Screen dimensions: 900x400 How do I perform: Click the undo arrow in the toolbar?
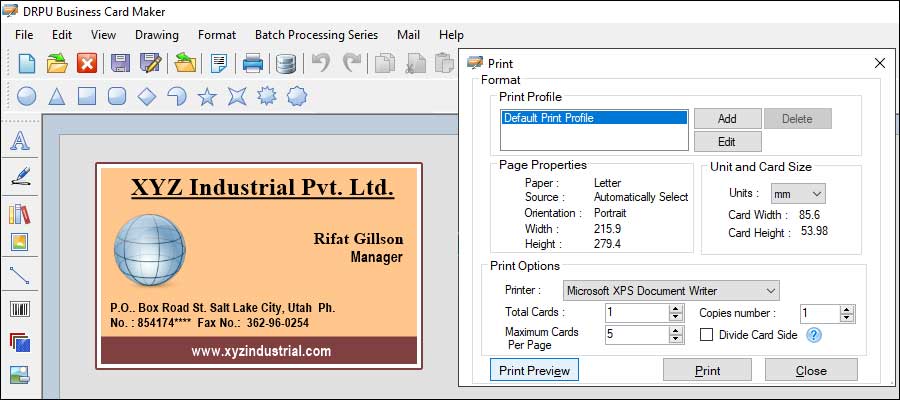320,64
